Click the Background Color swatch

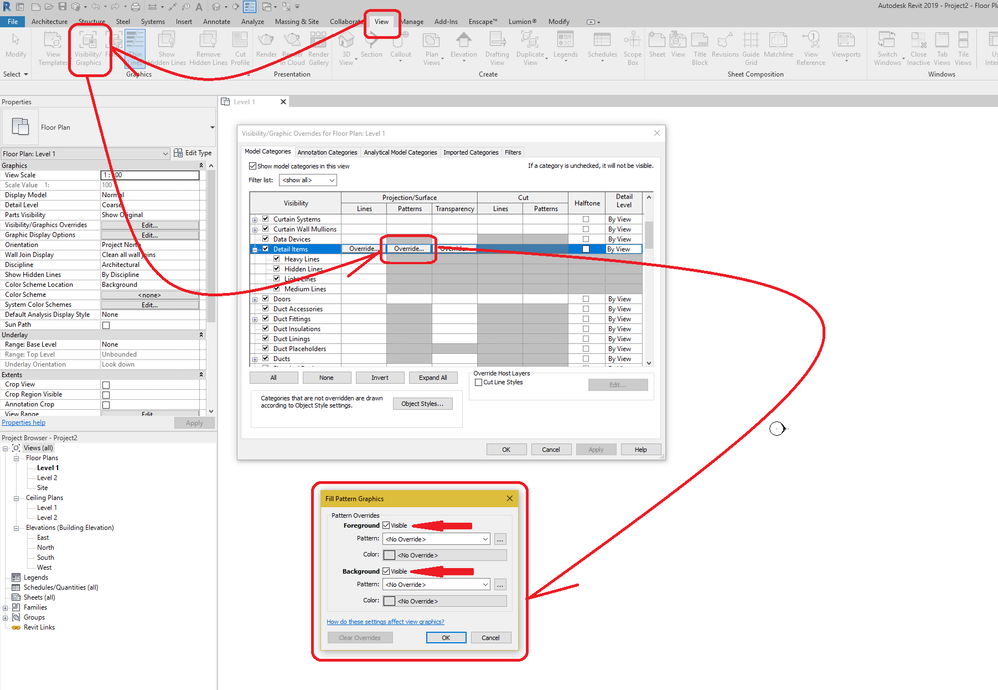pos(390,601)
